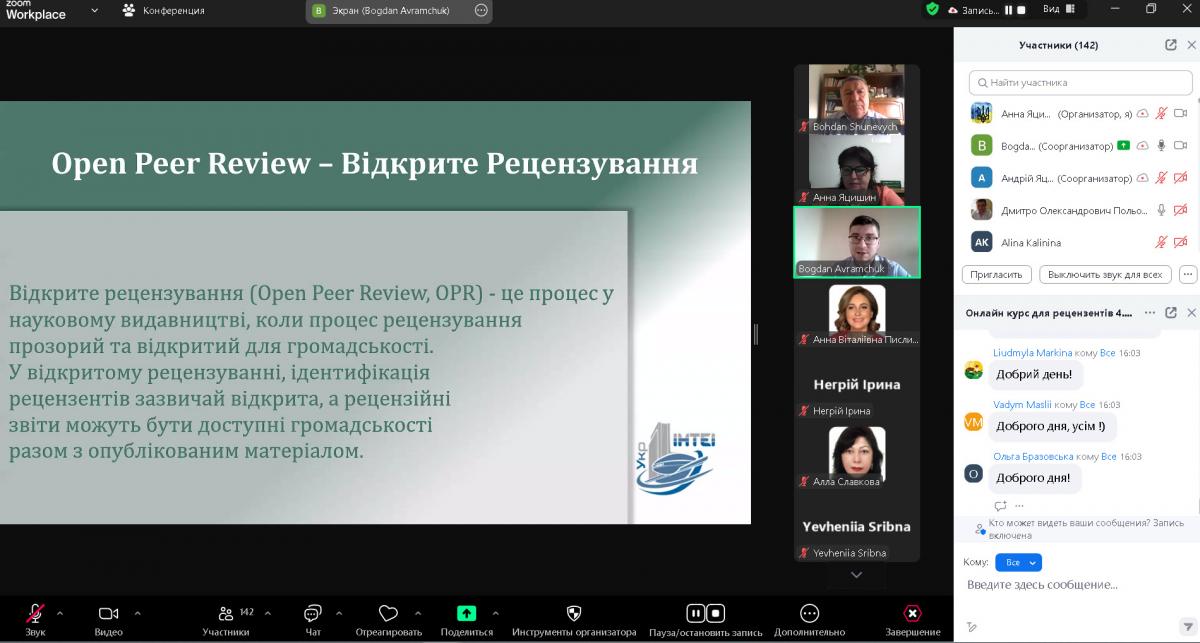Stop the recording in the bottom toolbar
1200x643 pixels.
point(715,613)
